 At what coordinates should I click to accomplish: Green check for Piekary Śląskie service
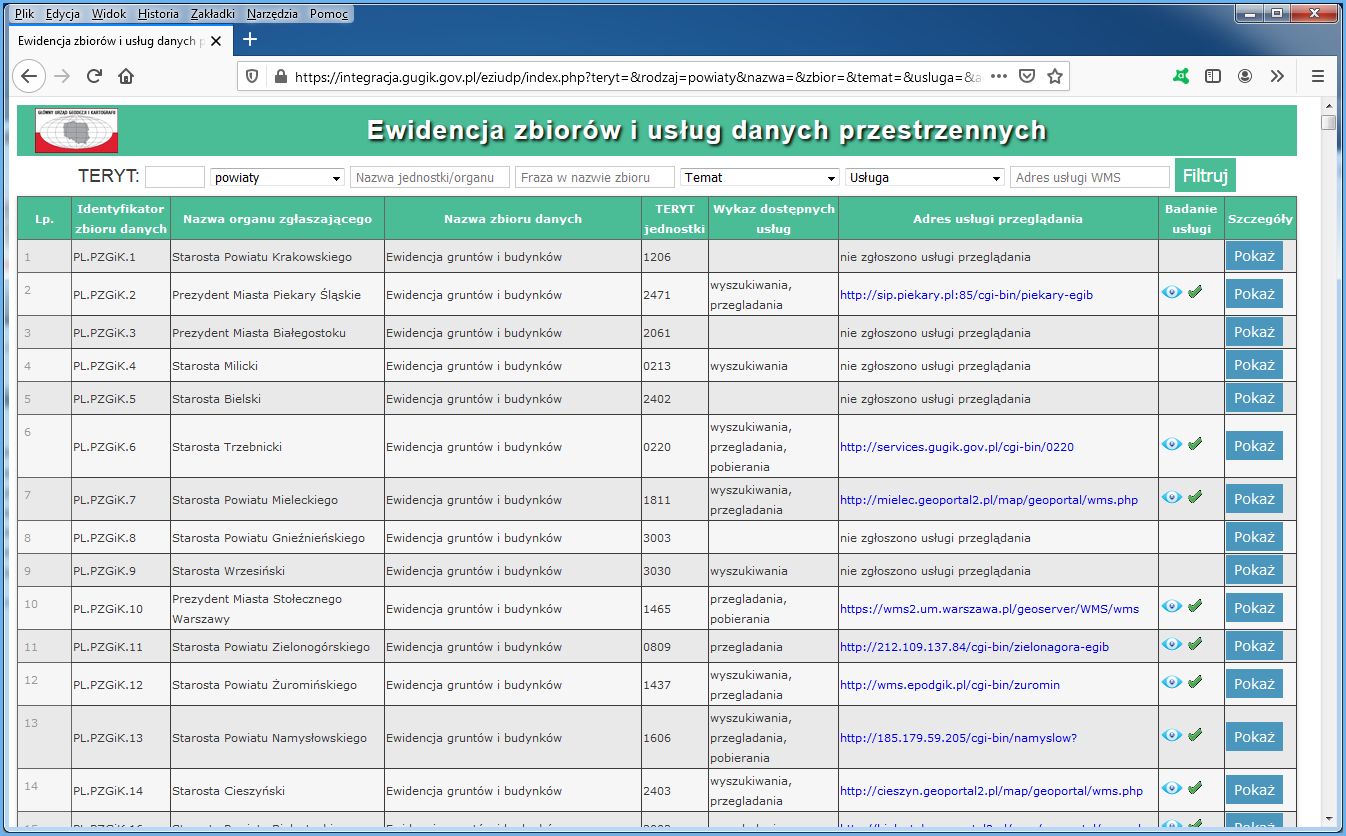click(1195, 292)
